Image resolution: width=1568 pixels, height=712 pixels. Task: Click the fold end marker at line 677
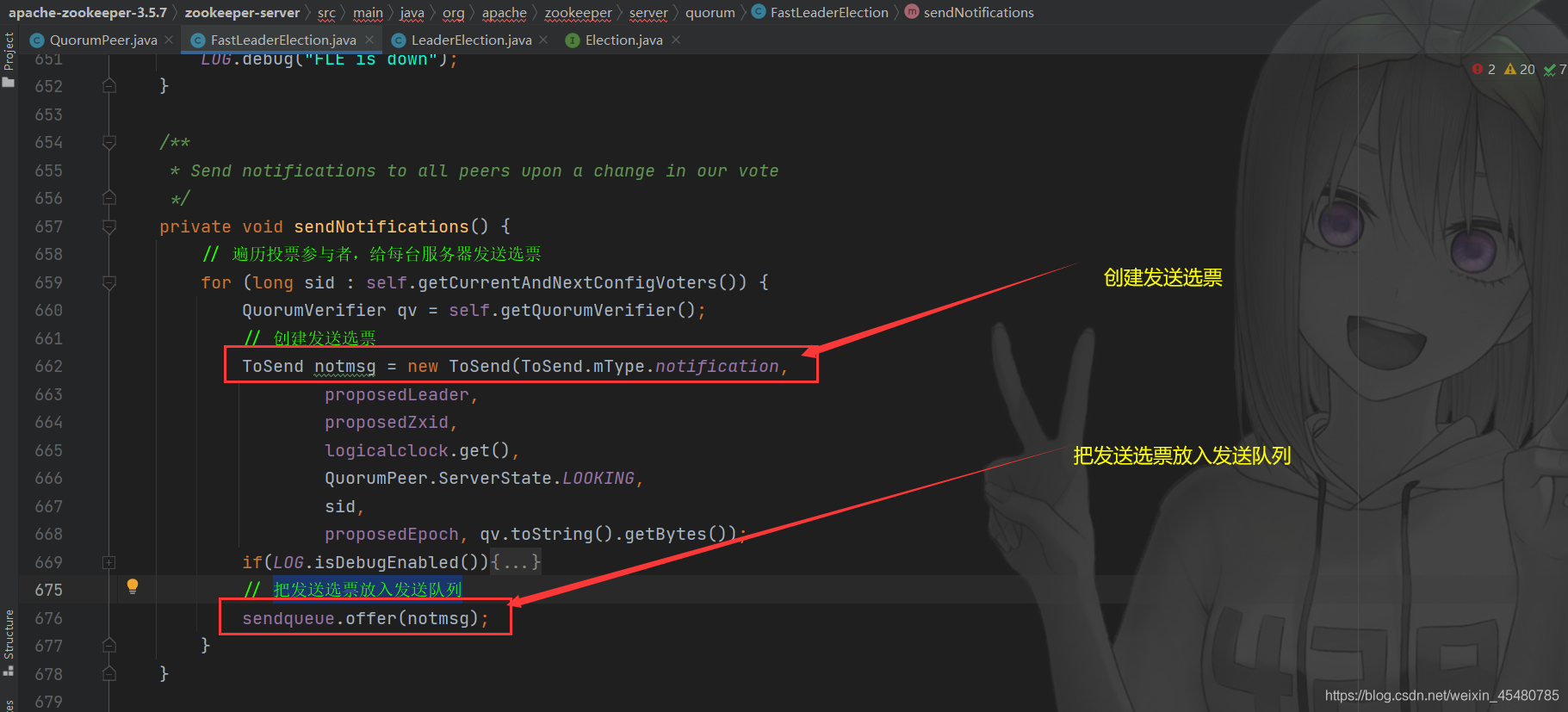[x=109, y=646]
